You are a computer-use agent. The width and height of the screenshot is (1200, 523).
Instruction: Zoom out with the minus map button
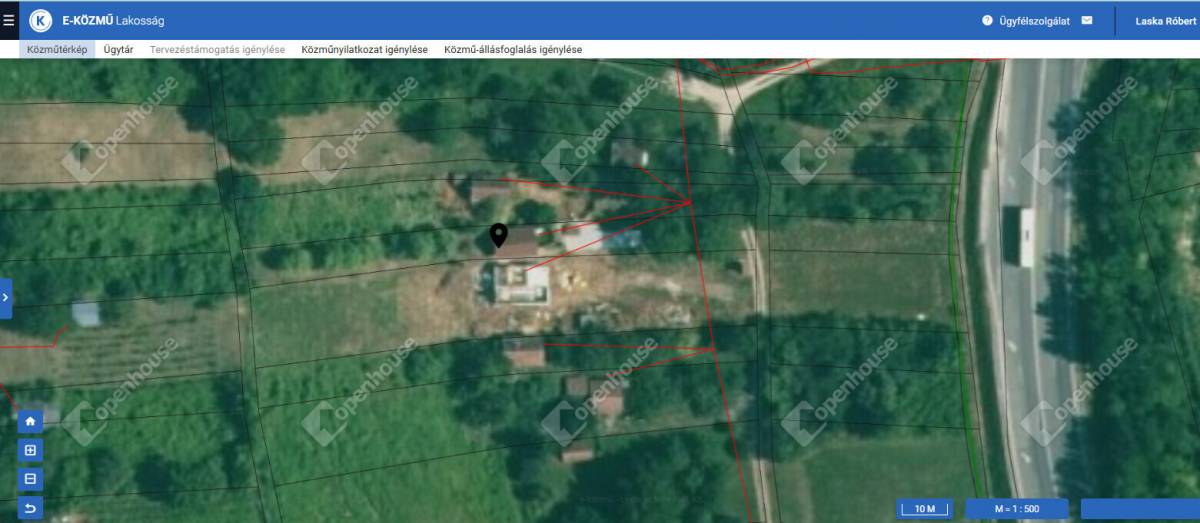31,479
